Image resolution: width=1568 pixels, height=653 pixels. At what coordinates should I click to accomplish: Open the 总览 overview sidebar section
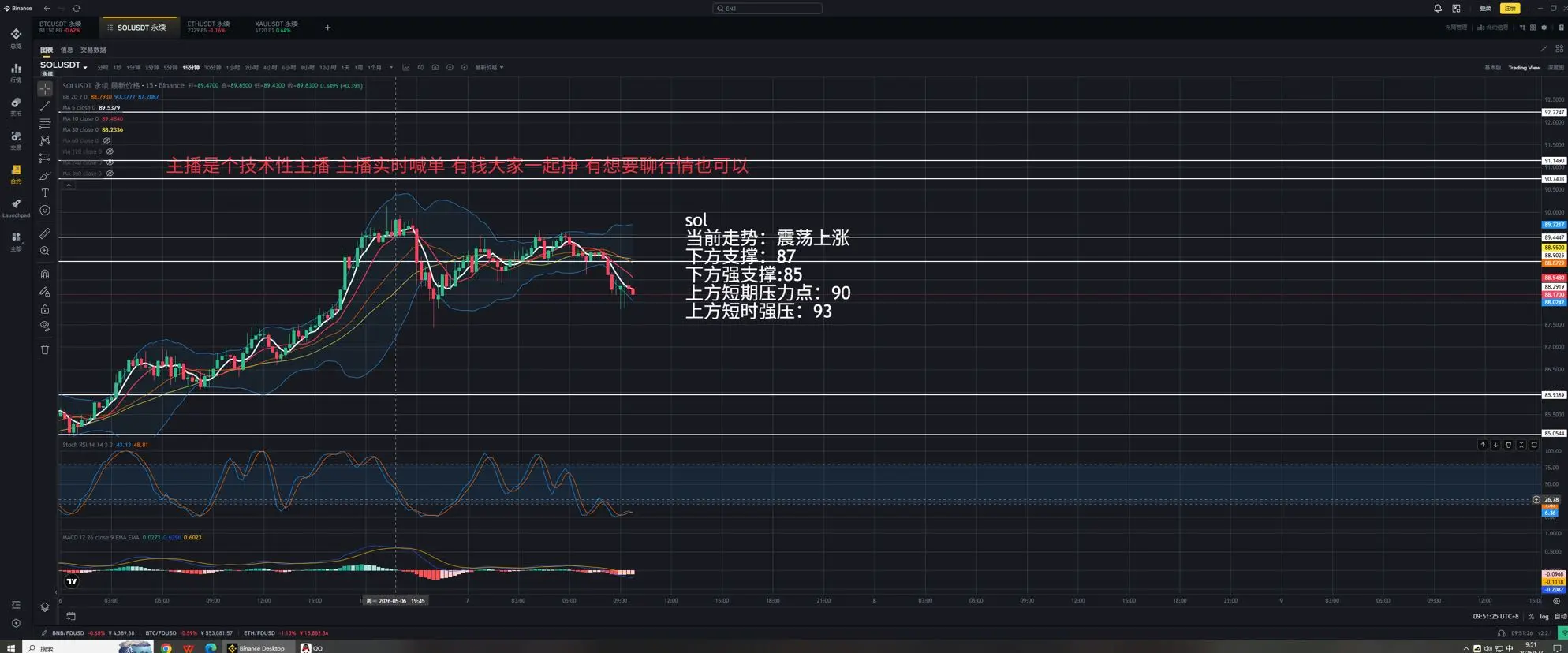click(x=16, y=39)
